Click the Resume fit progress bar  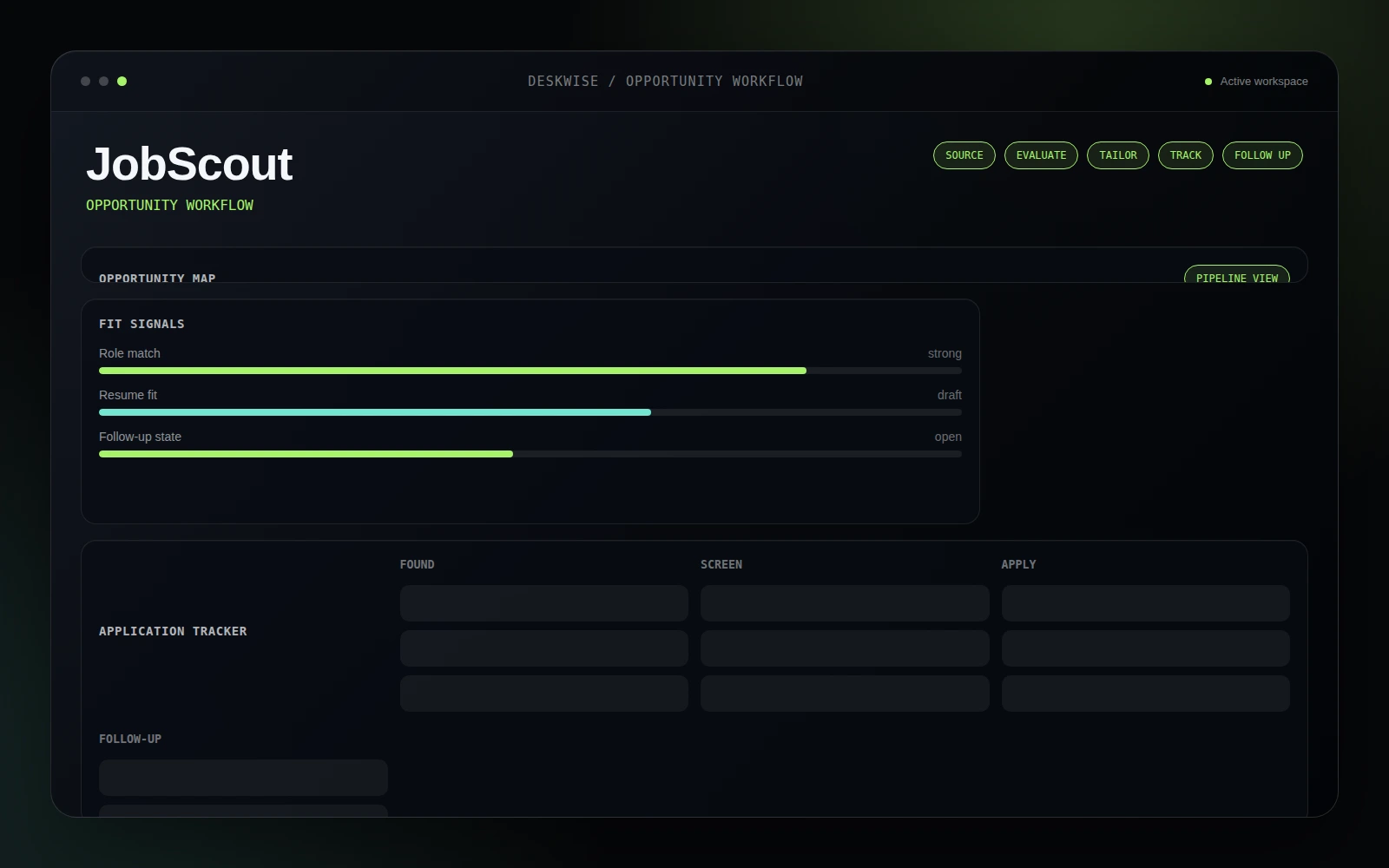coord(530,412)
